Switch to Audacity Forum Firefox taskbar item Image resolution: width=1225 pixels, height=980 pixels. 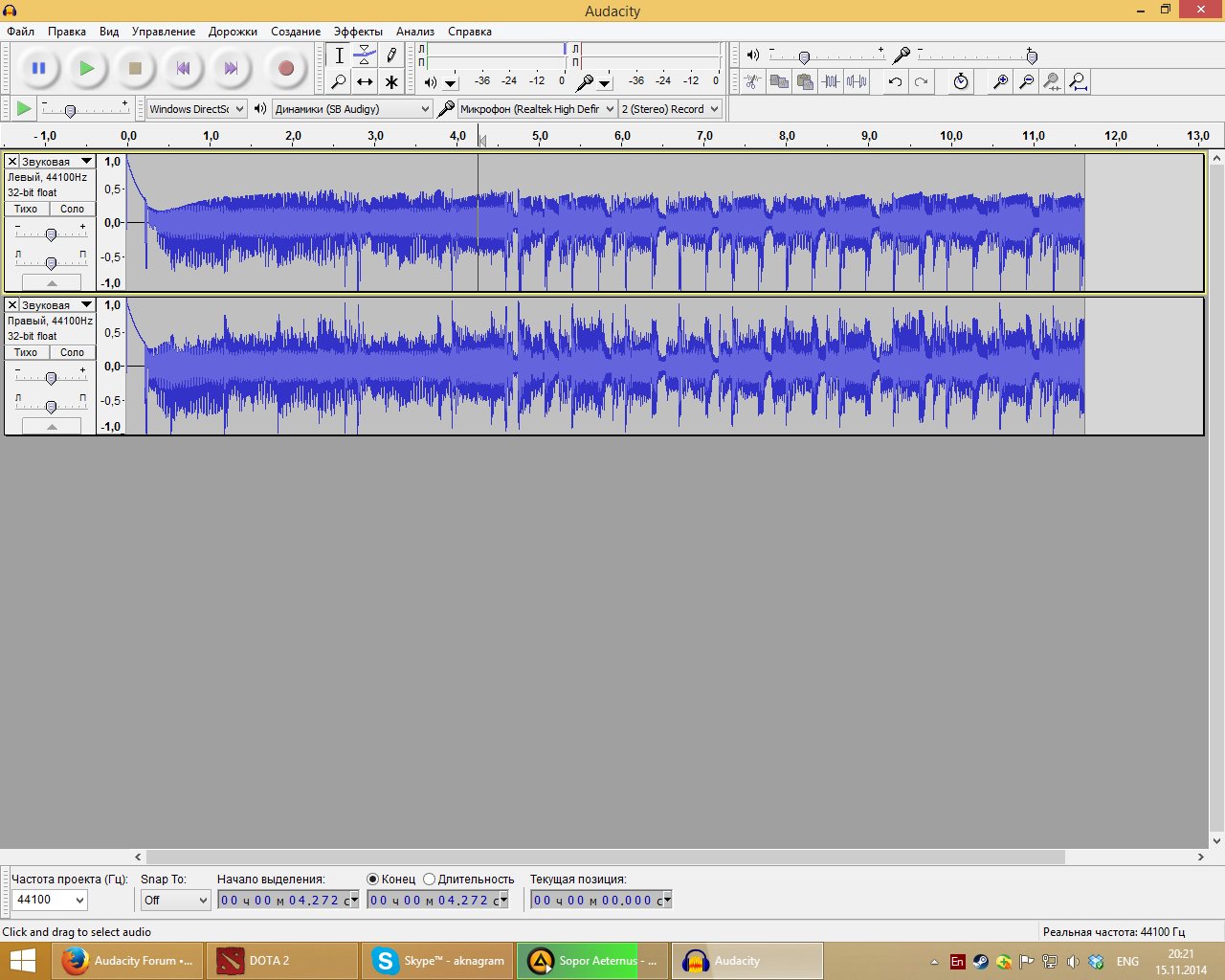point(128,961)
